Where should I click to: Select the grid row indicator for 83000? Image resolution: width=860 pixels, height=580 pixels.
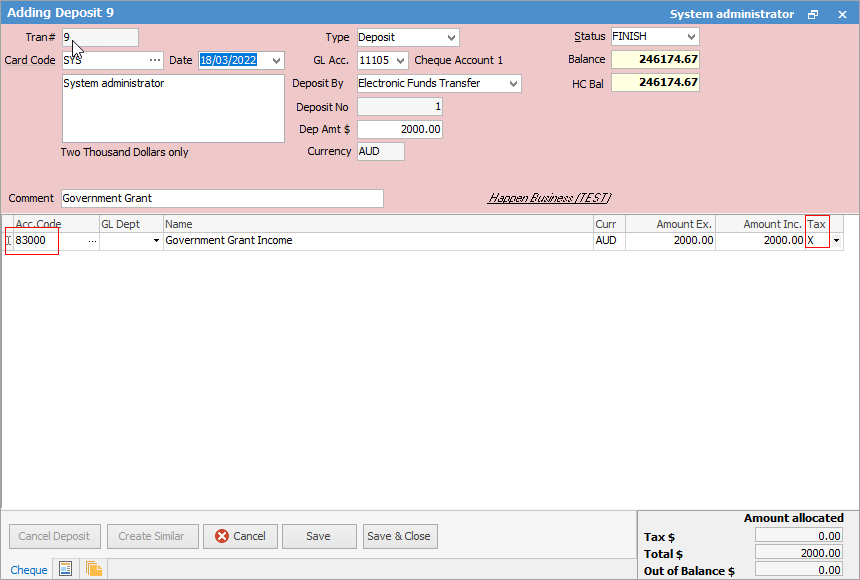tap(8, 240)
